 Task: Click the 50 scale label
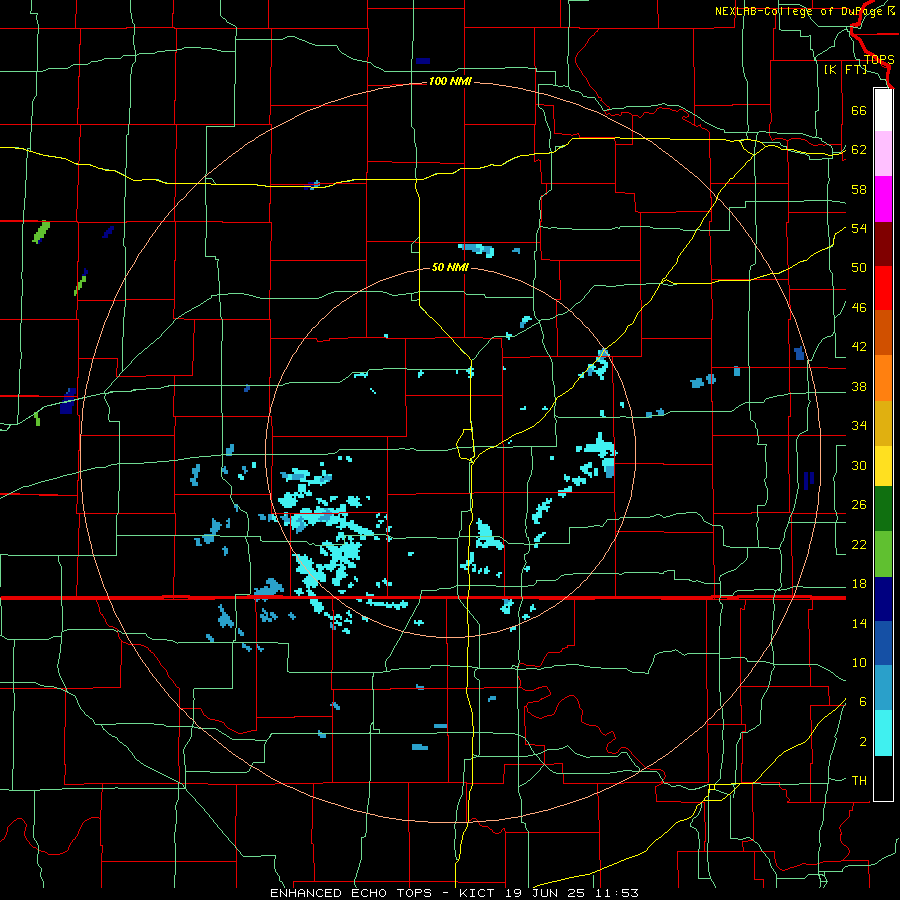click(x=859, y=267)
